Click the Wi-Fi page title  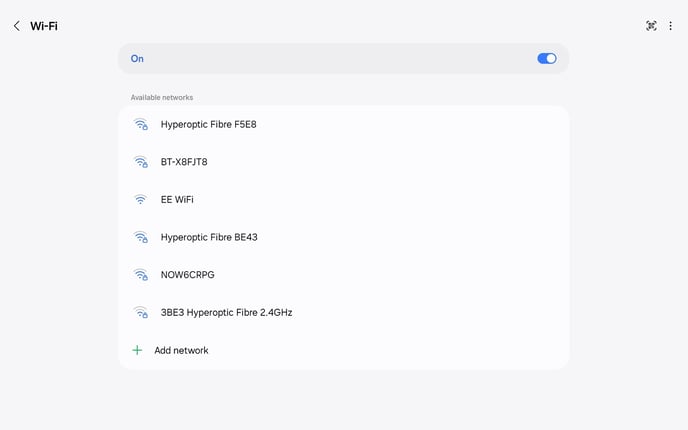44,26
